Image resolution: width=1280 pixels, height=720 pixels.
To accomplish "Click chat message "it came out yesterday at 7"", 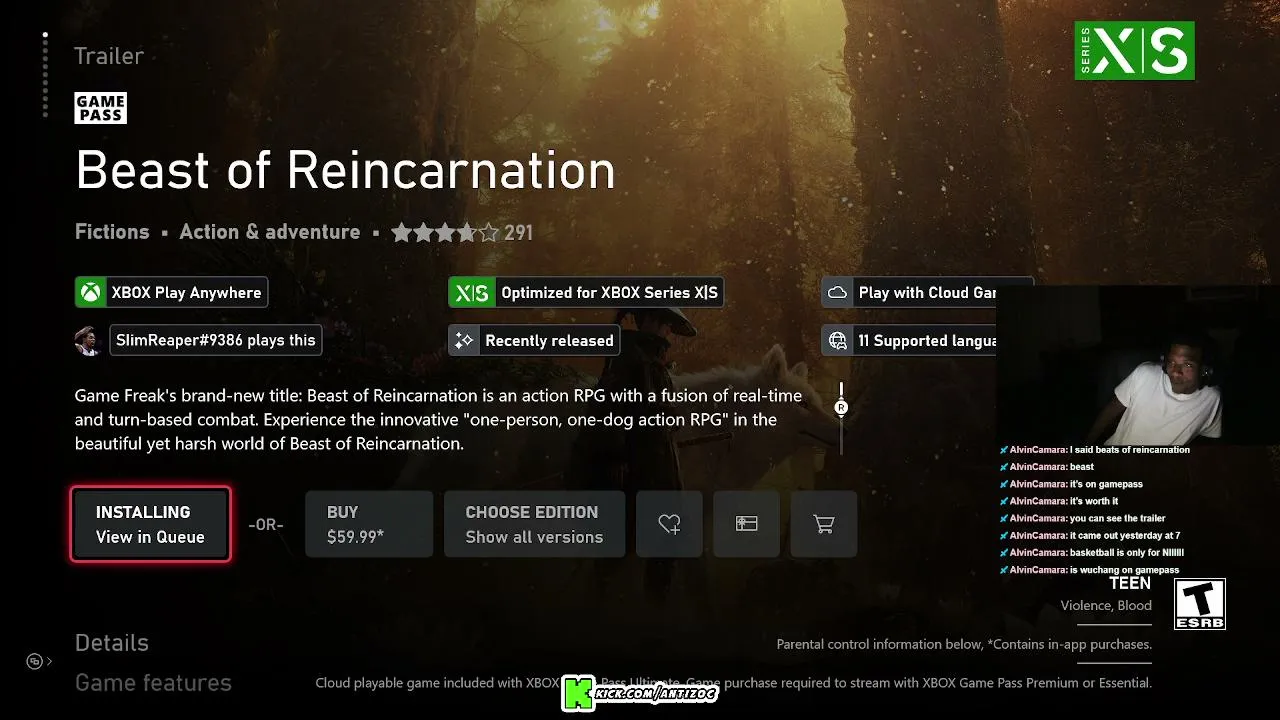I will (1125, 536).
